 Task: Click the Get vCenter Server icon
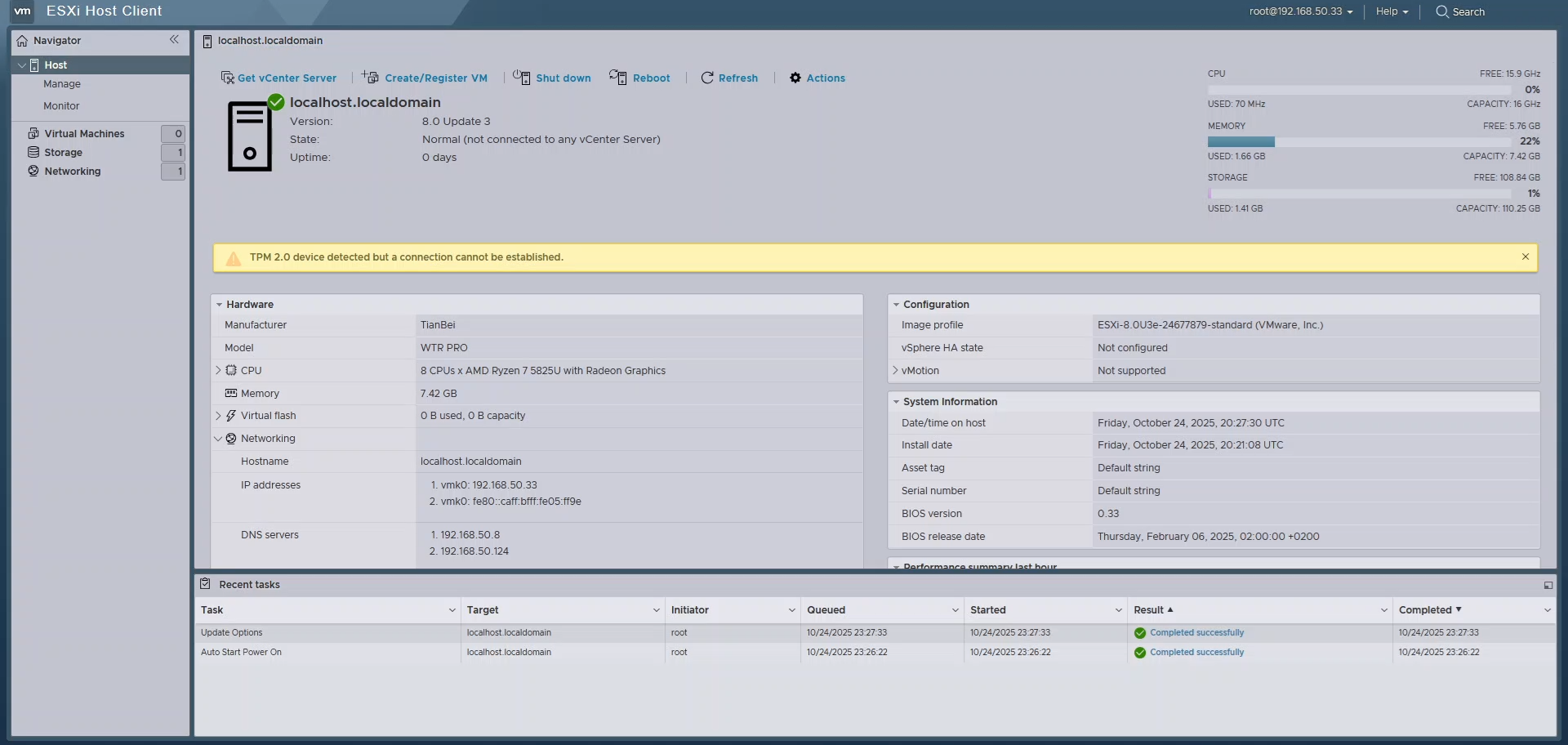pos(227,78)
